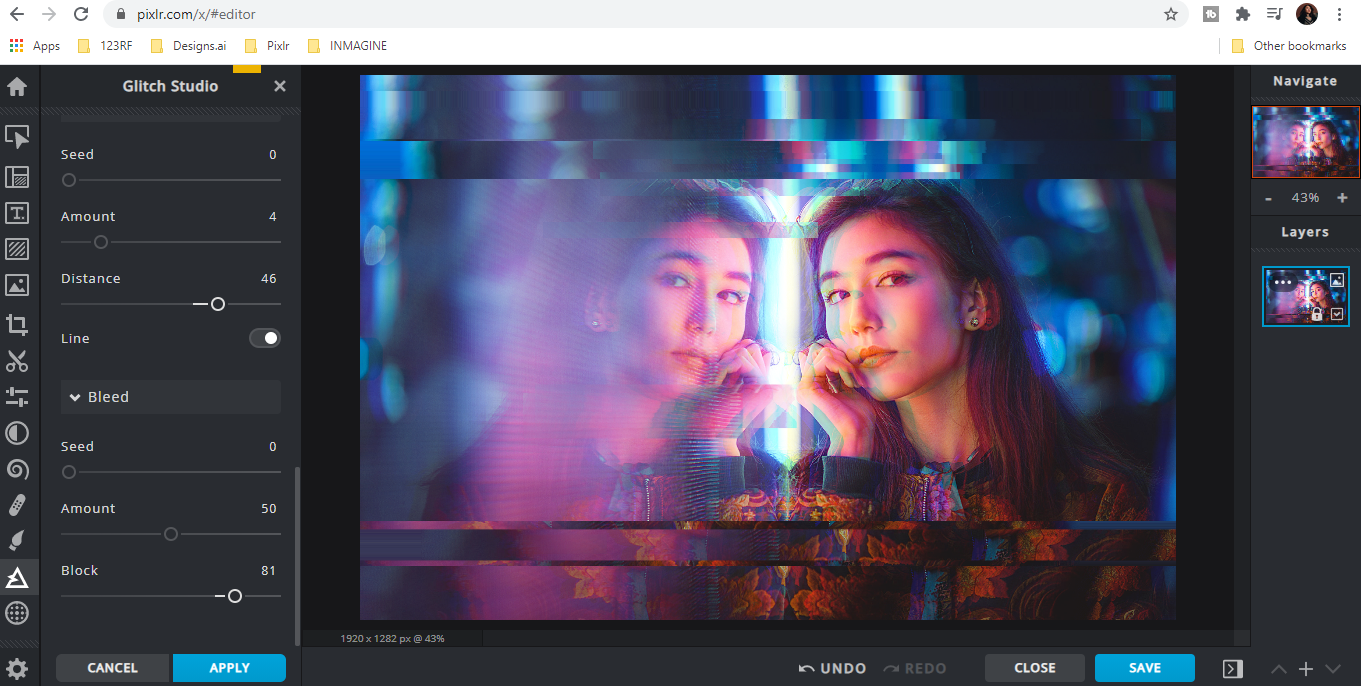
Task: Select the Cutout scissors tool
Action: coord(17,361)
